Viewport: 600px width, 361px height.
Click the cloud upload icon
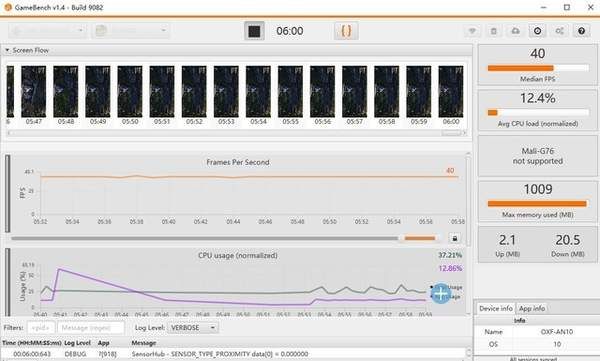(515, 31)
